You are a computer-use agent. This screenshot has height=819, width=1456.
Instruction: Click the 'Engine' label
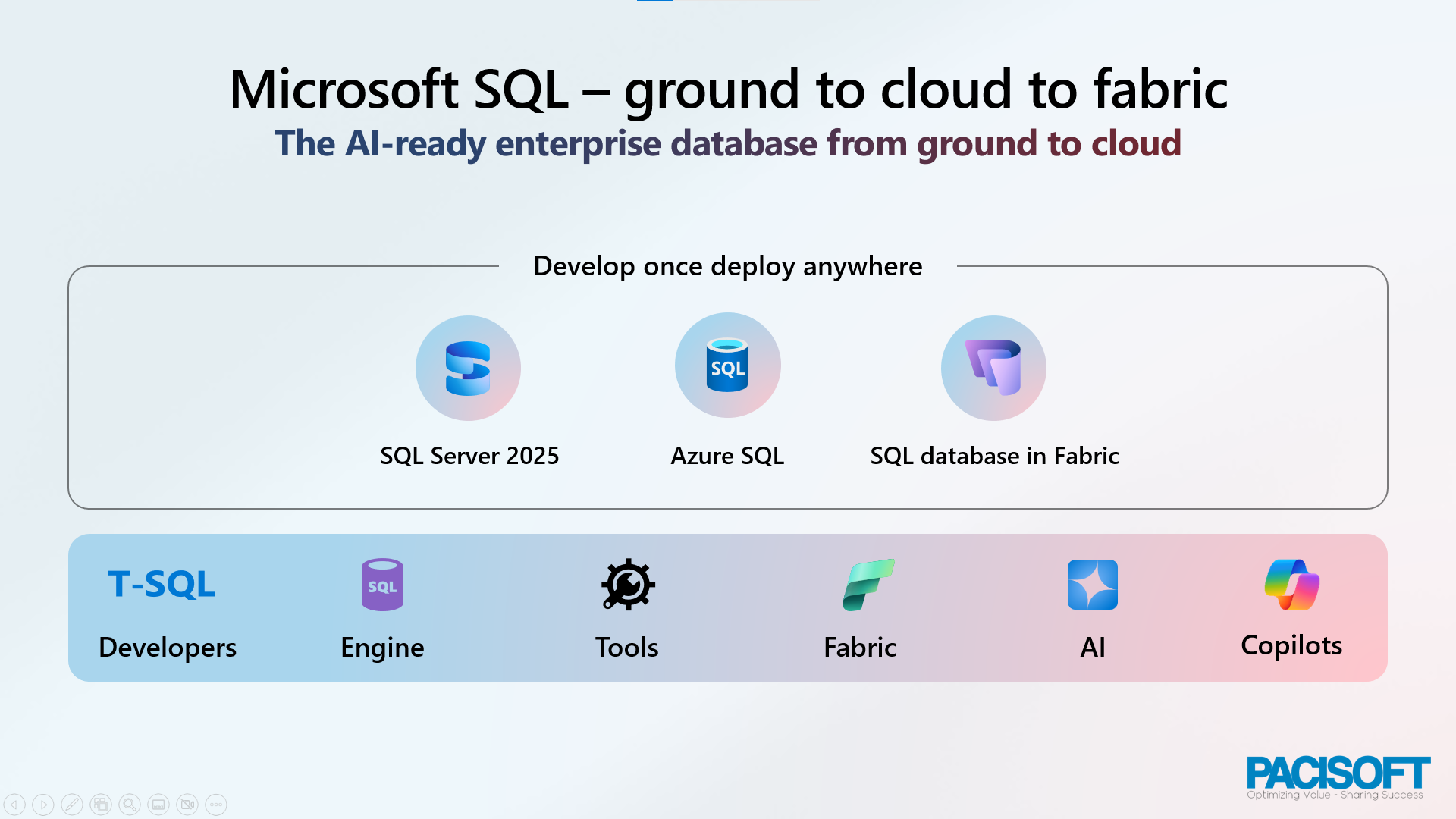tap(382, 648)
